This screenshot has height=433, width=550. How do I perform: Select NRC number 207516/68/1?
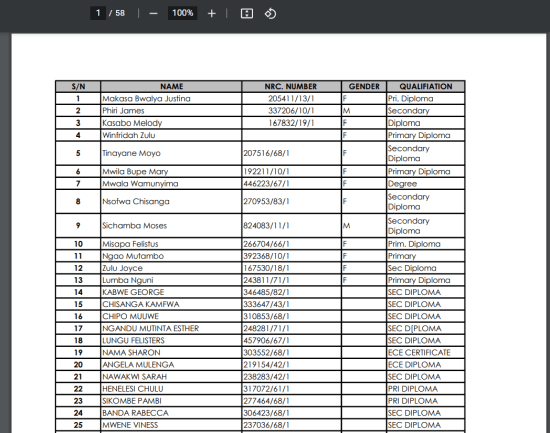click(x=266, y=153)
